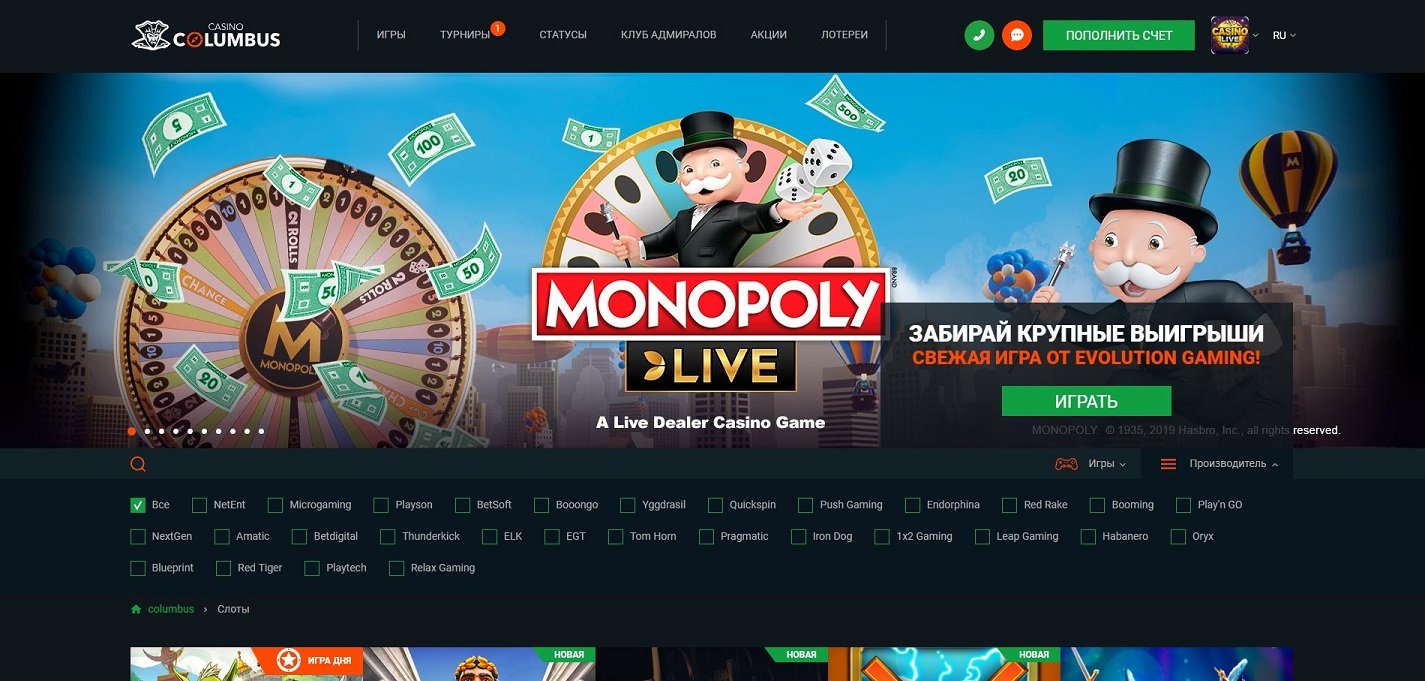Select the second banner carousel dot
Screen dimensions: 1425x681
click(147, 431)
